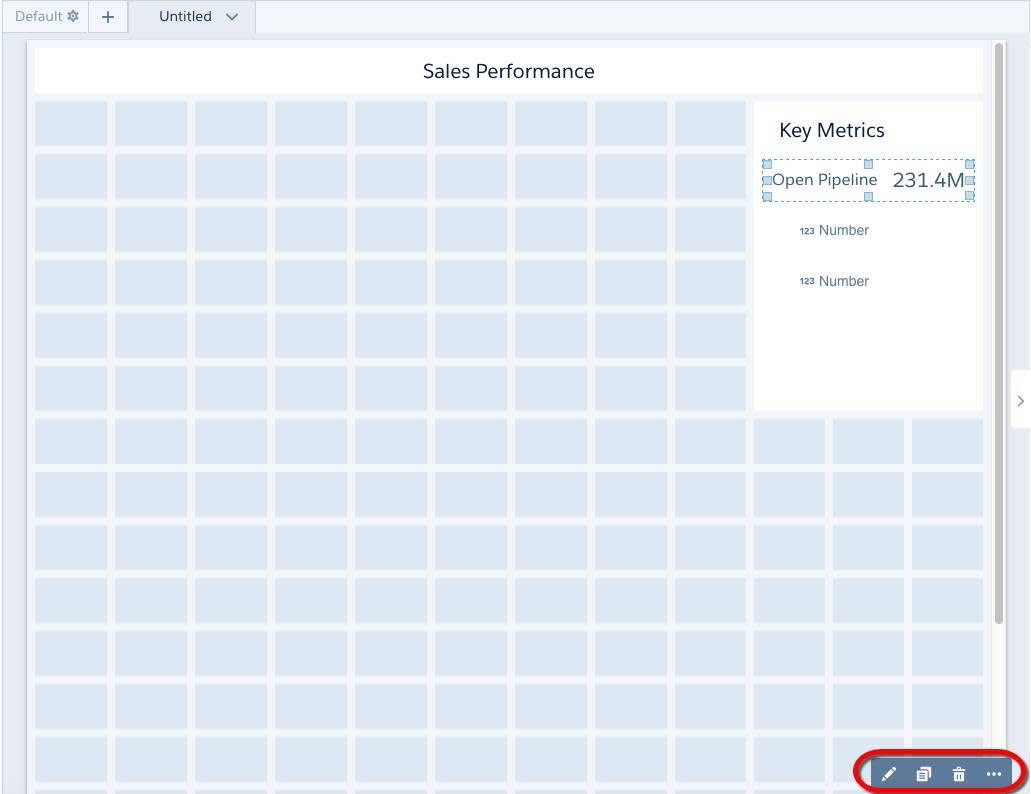Open more widget actions via the ellipsis icon
This screenshot has width=1031, height=794.
tap(993, 773)
